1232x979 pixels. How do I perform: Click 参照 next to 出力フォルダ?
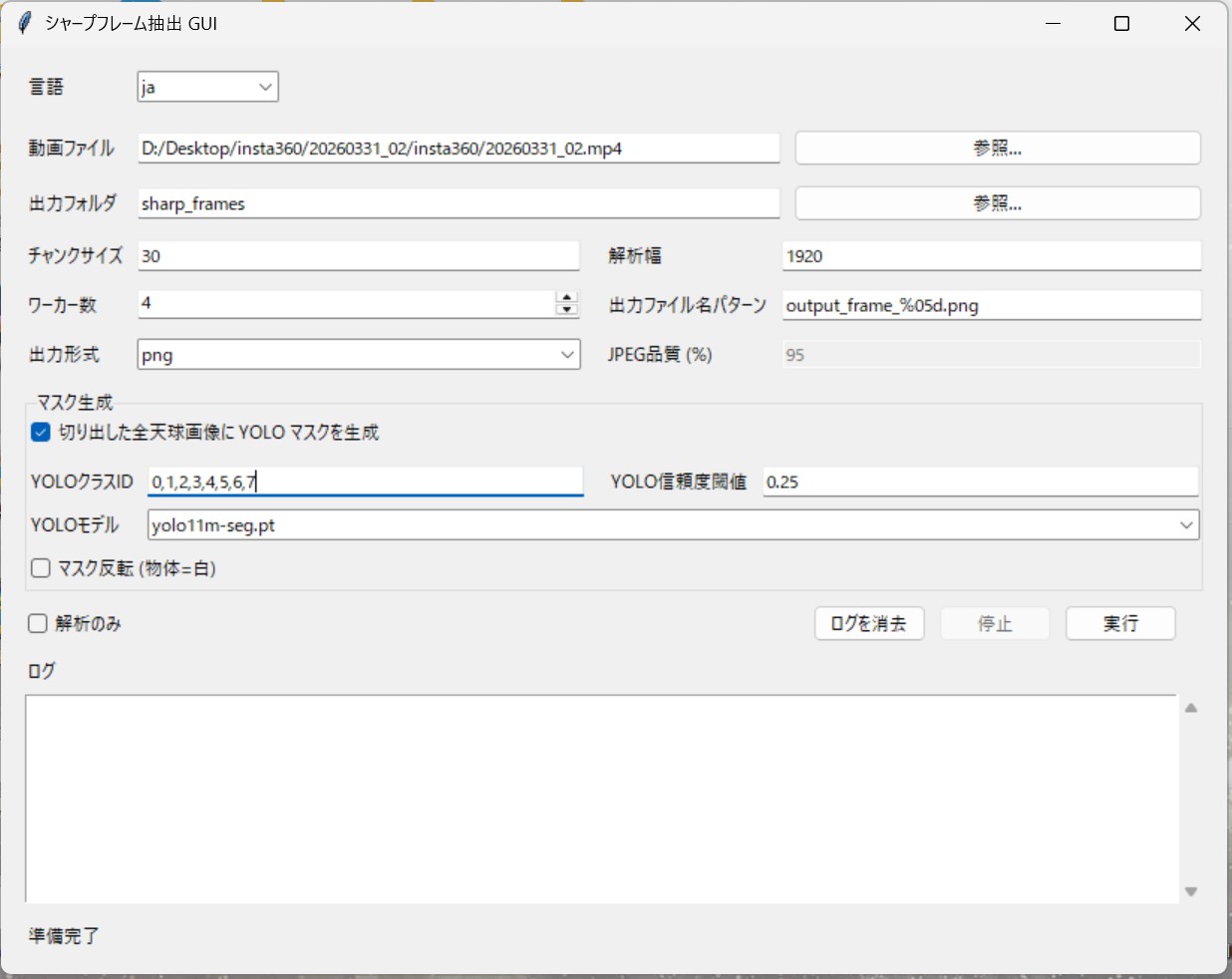[x=997, y=203]
